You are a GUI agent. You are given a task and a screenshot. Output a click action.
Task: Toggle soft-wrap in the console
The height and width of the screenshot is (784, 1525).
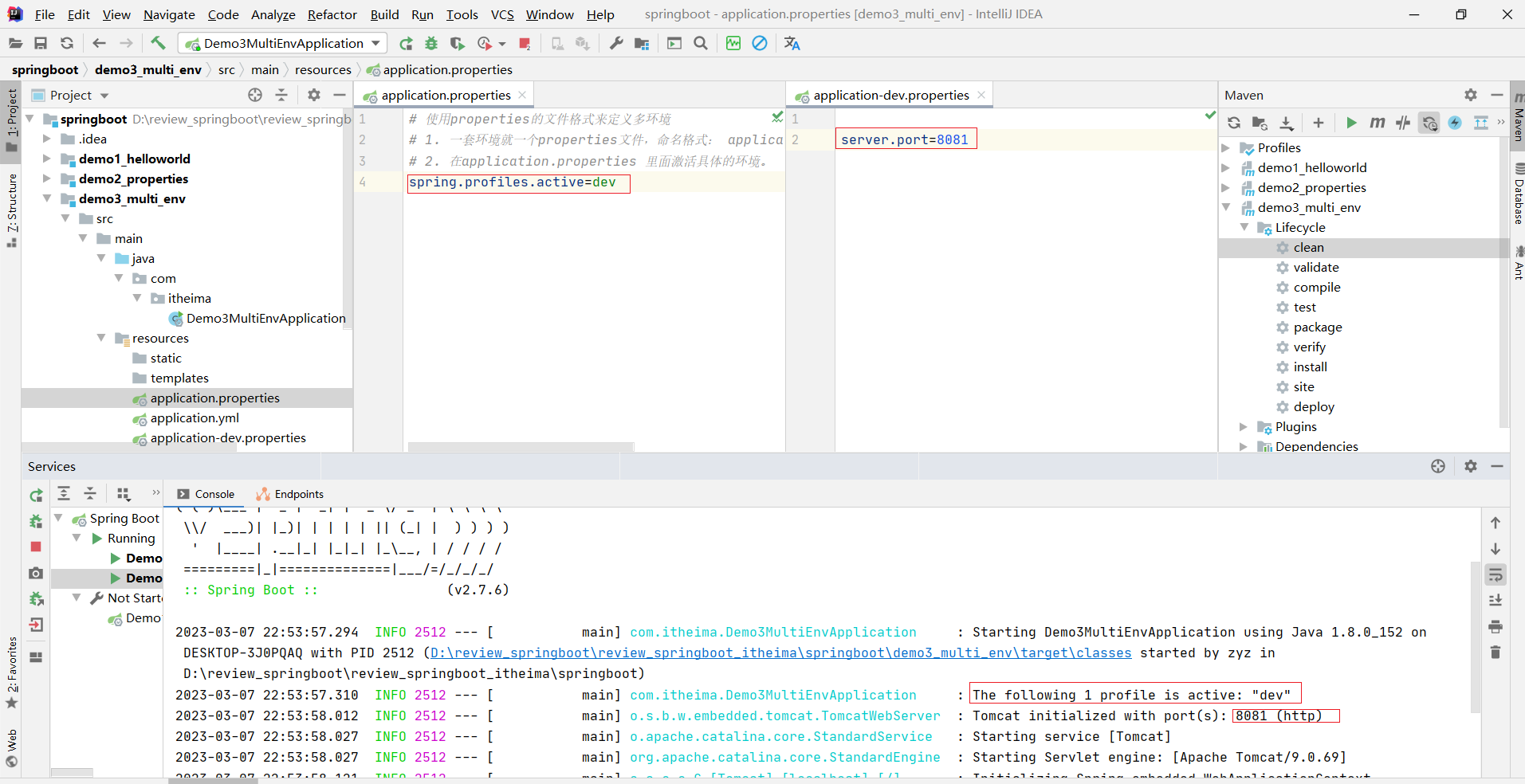(x=1496, y=574)
